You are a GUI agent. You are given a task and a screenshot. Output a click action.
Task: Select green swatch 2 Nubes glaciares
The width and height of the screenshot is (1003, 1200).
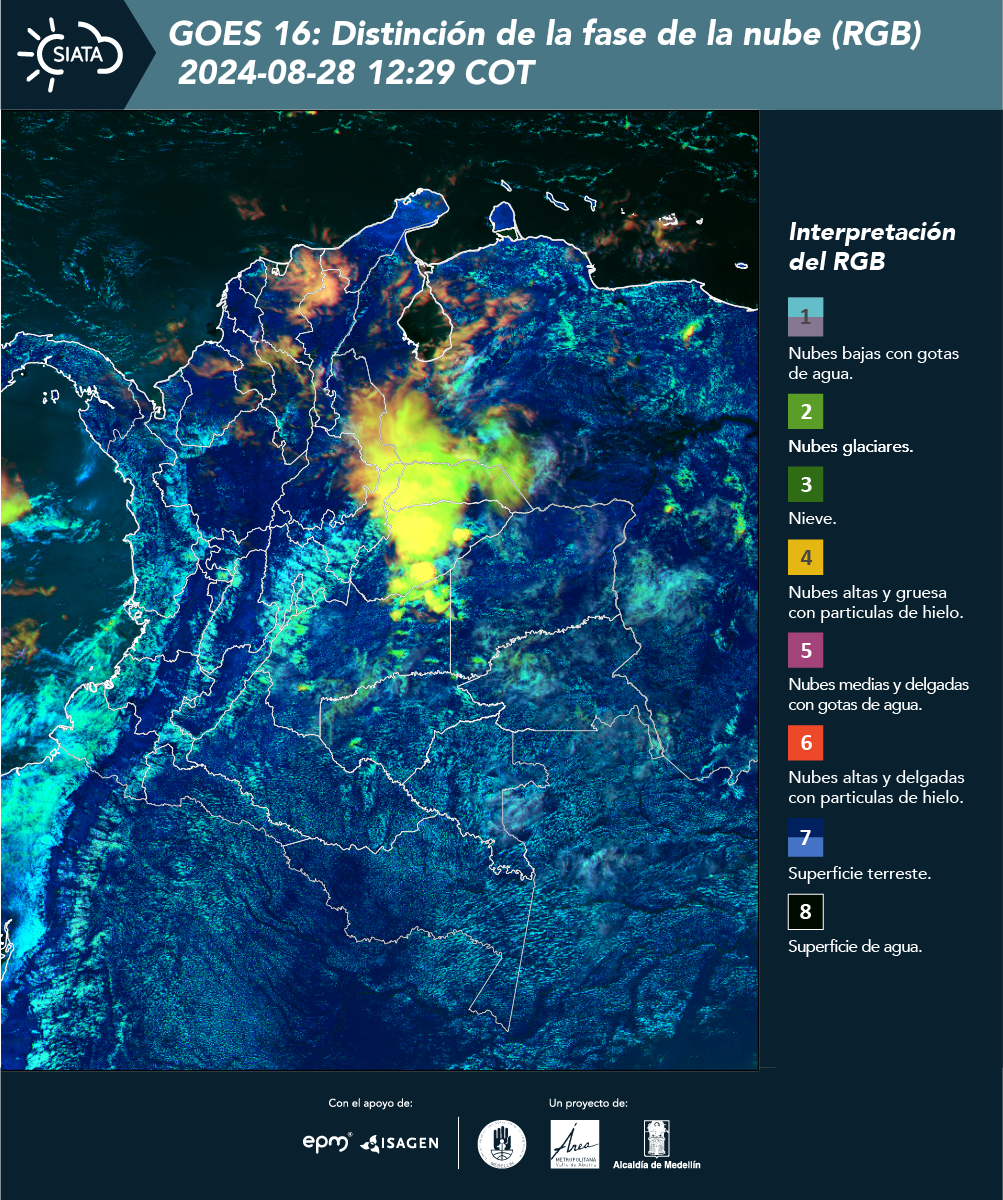point(805,411)
